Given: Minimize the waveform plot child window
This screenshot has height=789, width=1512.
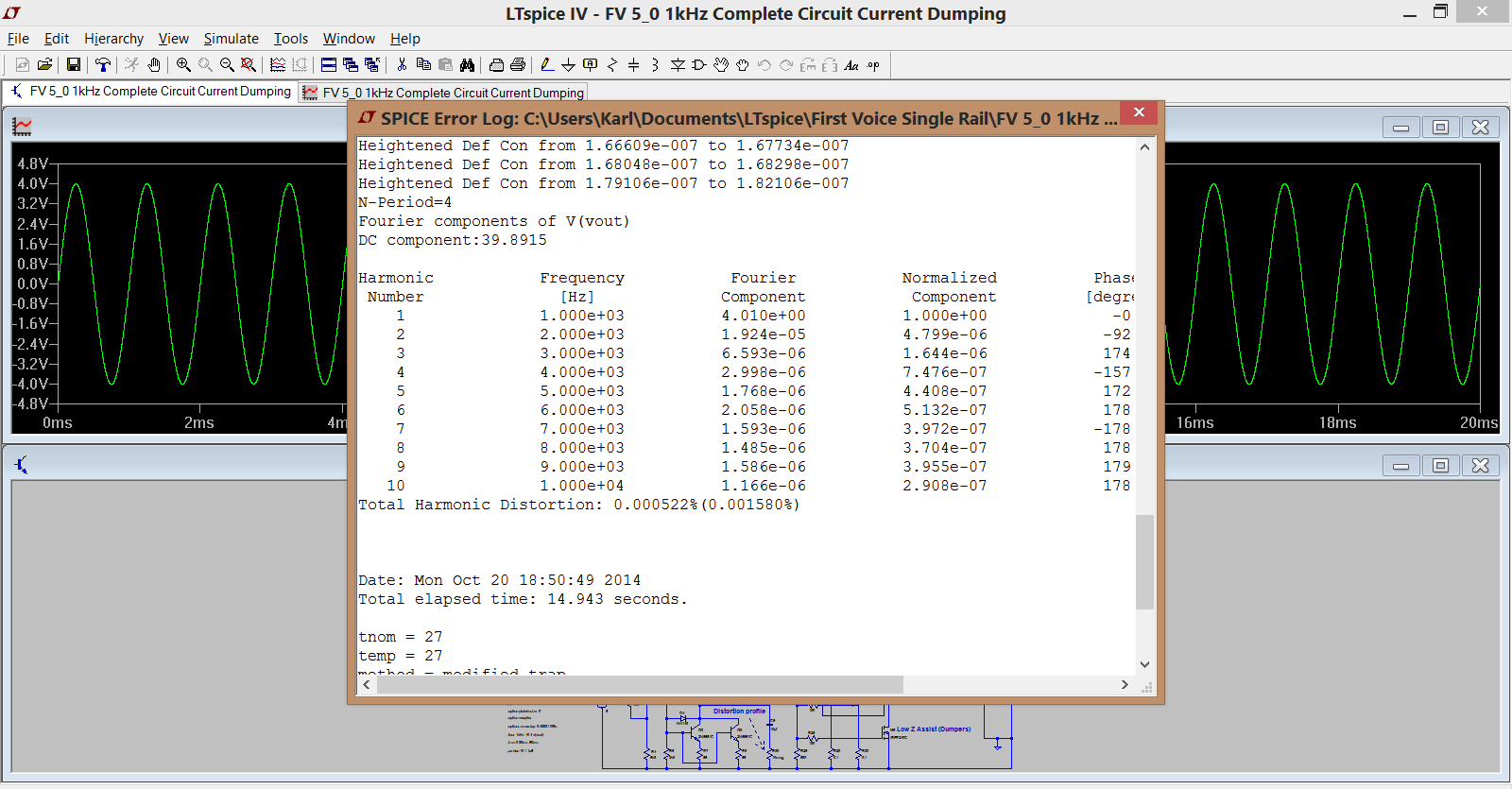Looking at the screenshot, I should [x=1400, y=127].
